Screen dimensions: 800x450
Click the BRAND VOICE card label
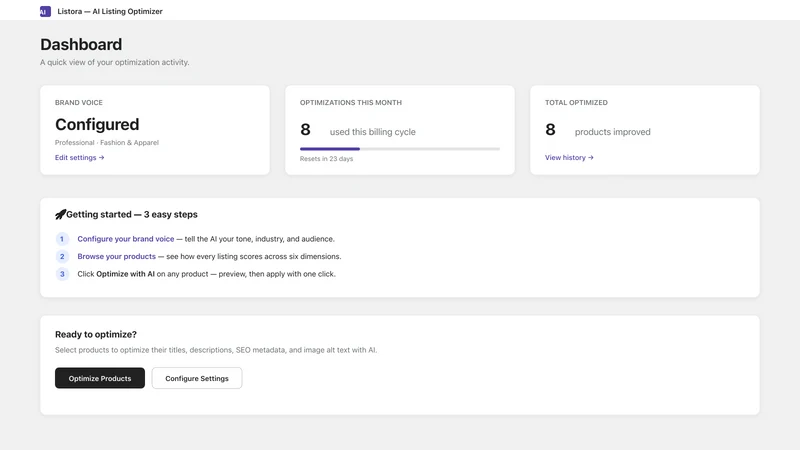tap(79, 103)
